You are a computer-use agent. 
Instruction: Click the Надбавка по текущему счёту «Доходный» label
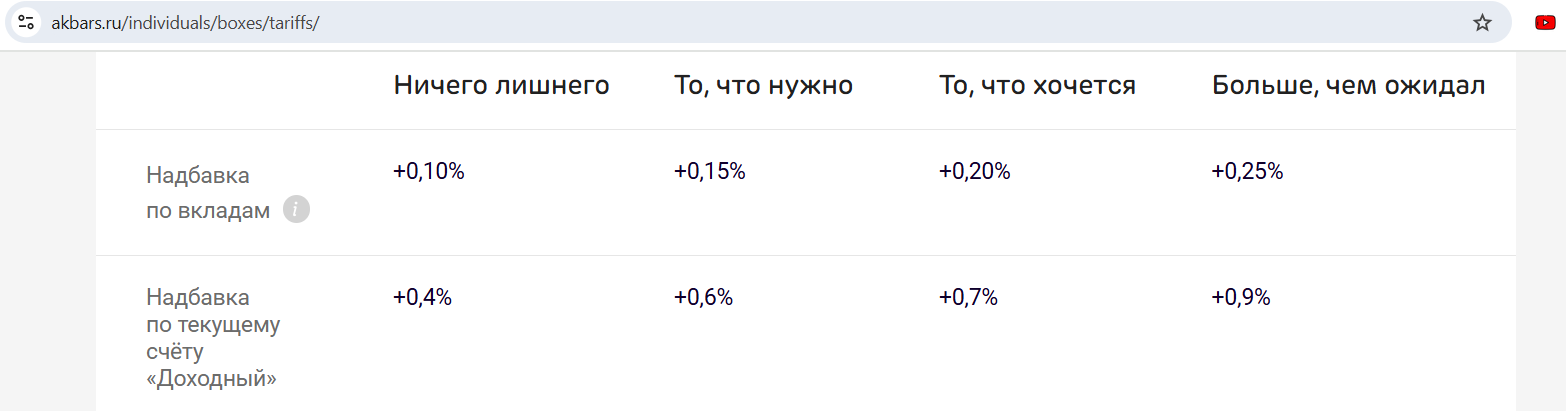pos(213,338)
